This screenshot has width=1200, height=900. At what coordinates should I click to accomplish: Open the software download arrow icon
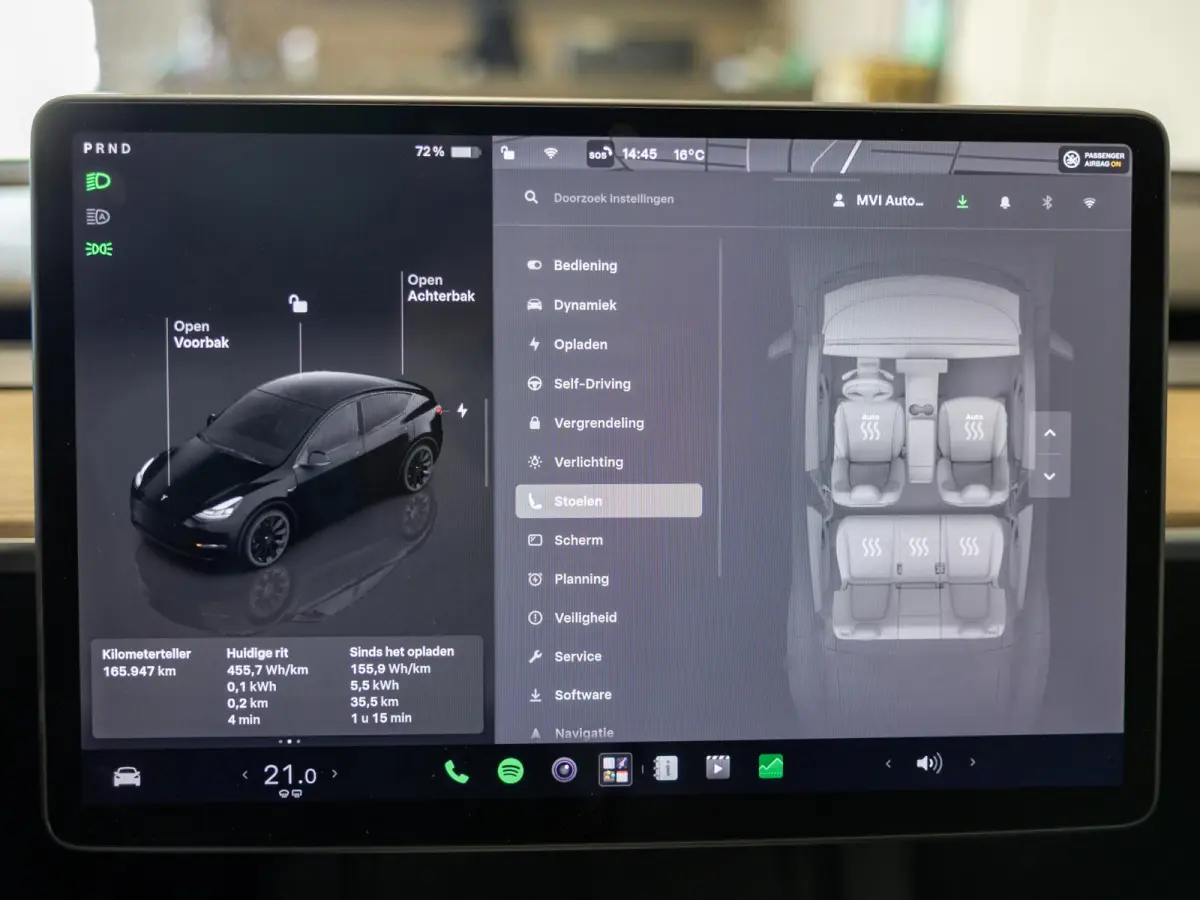962,202
